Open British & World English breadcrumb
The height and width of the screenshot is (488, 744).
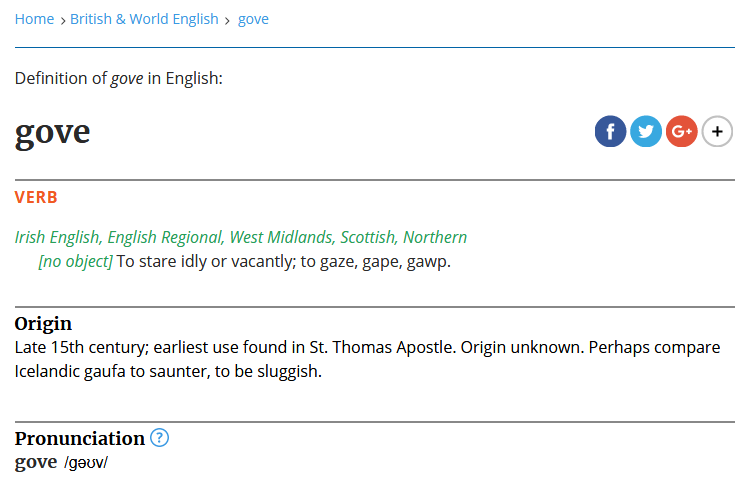click(144, 19)
